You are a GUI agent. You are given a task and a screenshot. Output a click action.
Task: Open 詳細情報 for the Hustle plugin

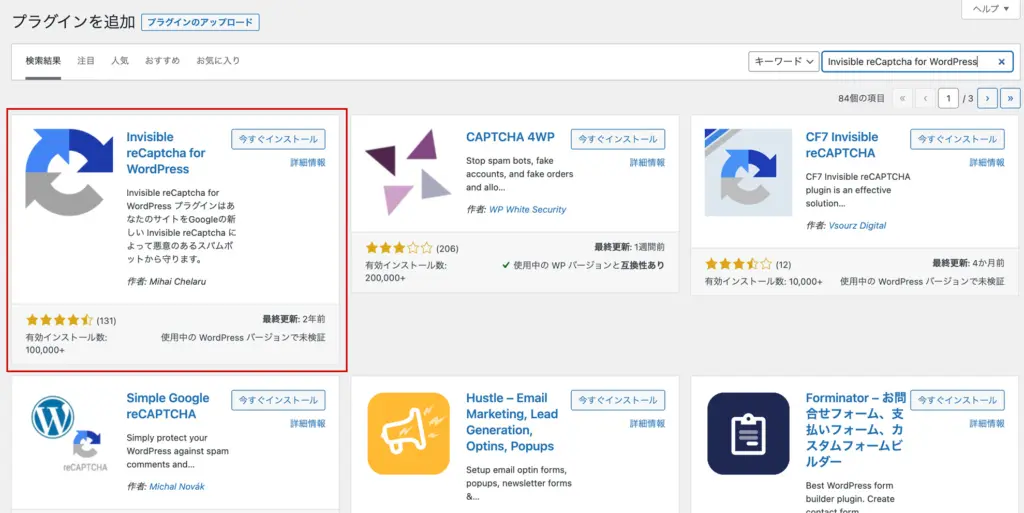[647, 424]
